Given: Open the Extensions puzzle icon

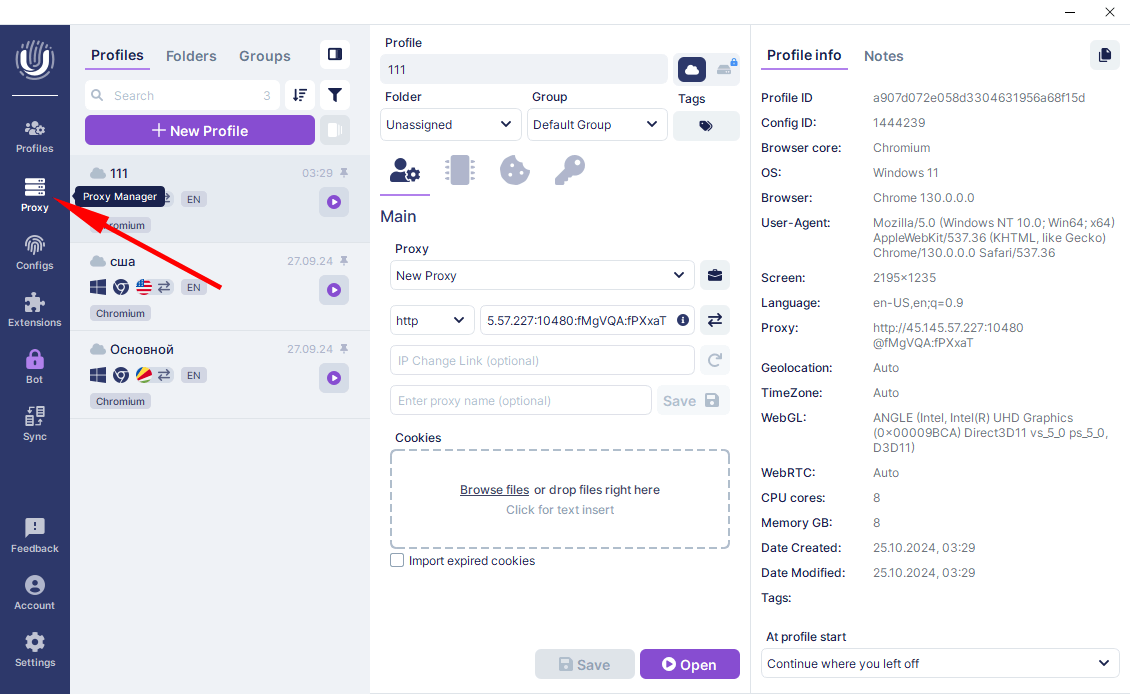Looking at the screenshot, I should pos(34,309).
